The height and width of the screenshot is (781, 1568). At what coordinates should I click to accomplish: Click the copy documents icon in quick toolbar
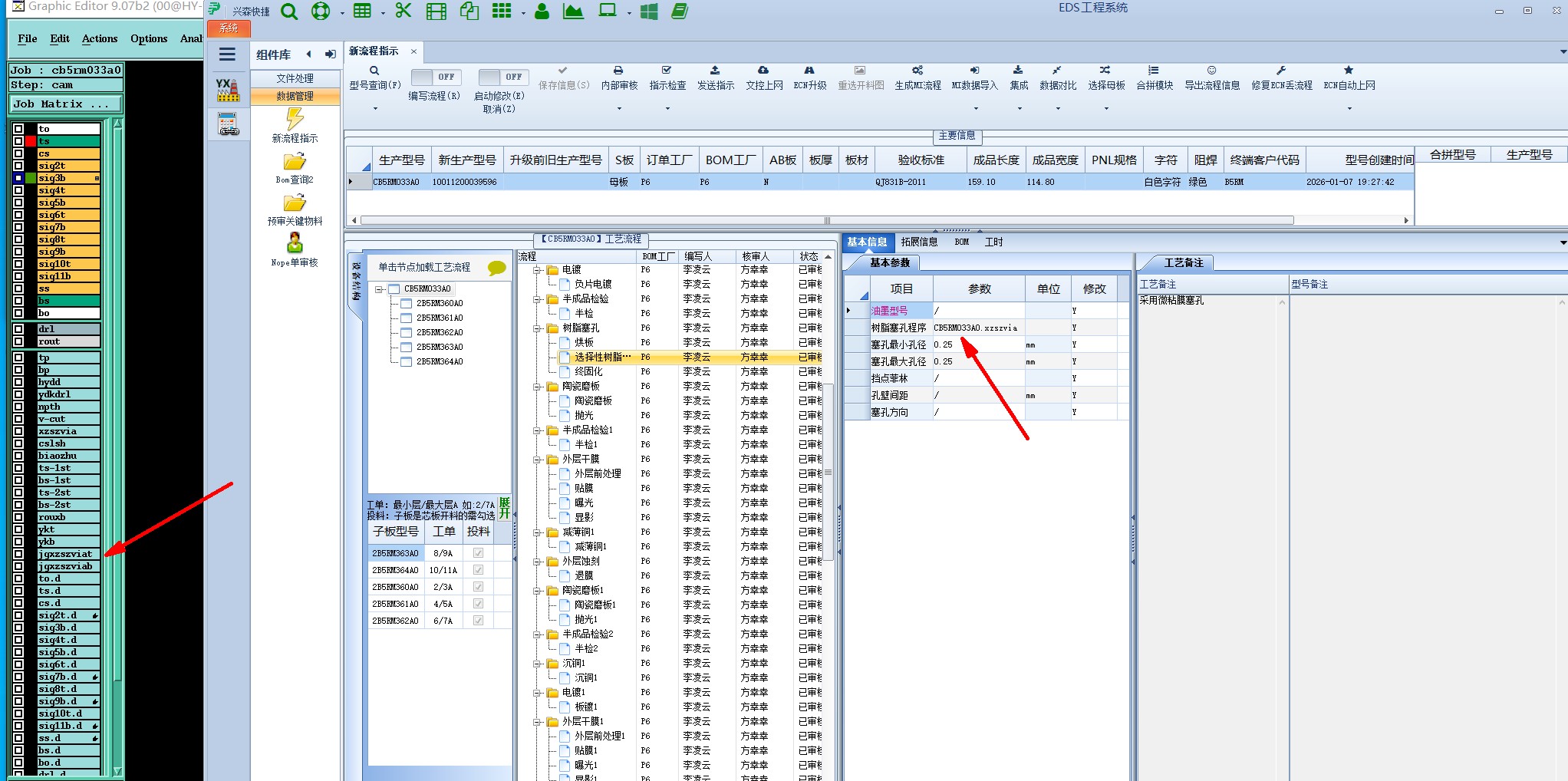point(469,11)
